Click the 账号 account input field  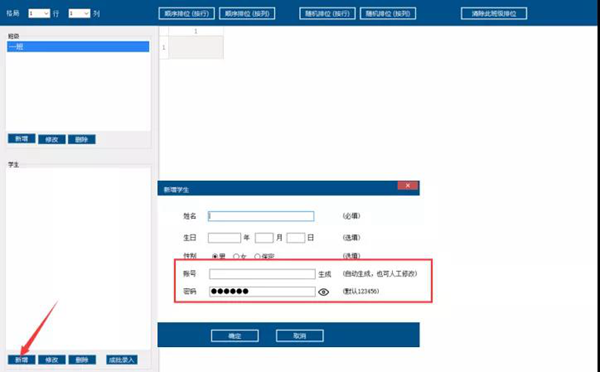tap(262, 274)
